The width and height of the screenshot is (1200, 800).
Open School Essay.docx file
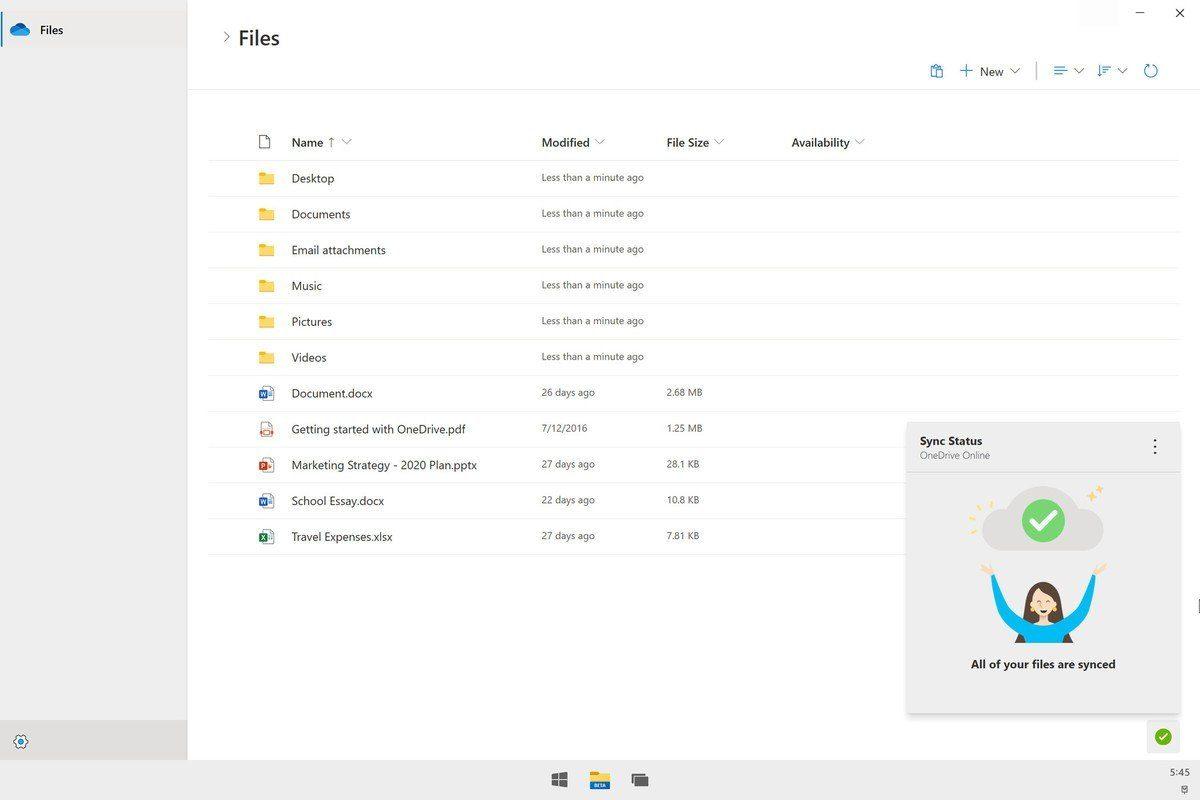337,501
